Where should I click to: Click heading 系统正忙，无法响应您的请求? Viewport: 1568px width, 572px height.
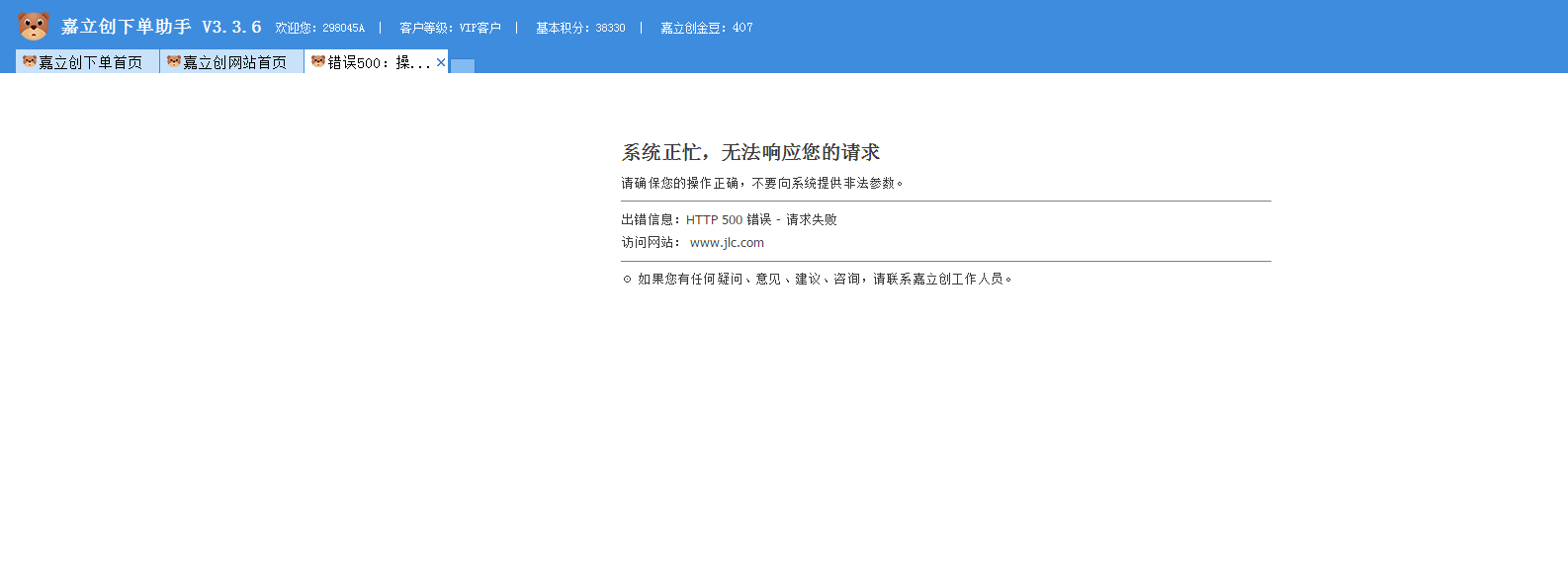pyautogui.click(x=750, y=152)
